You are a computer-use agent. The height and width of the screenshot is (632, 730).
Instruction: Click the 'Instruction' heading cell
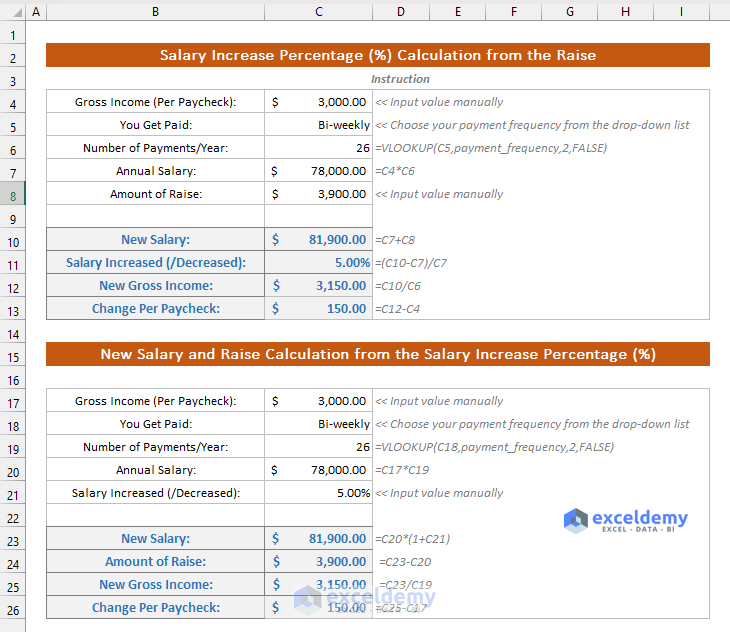pyautogui.click(x=400, y=79)
